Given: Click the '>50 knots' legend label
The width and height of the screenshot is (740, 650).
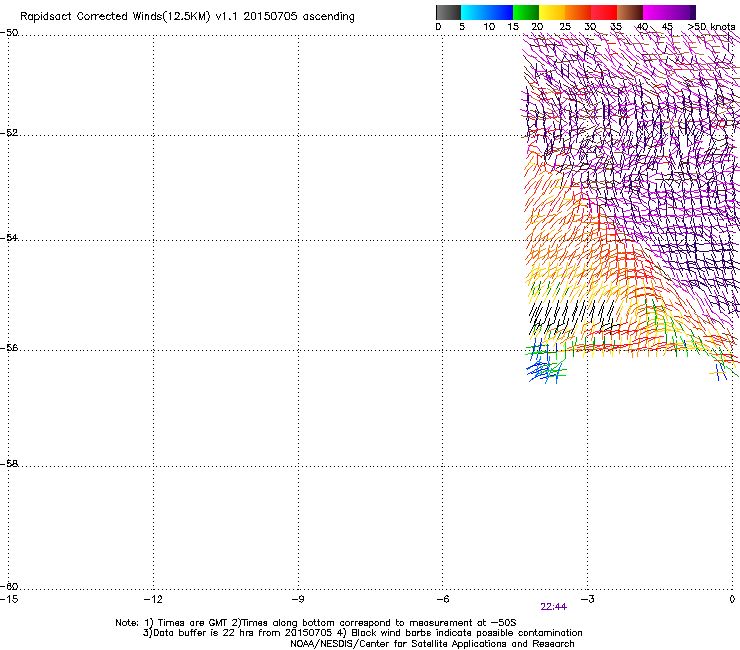Looking at the screenshot, I should [x=712, y=27].
